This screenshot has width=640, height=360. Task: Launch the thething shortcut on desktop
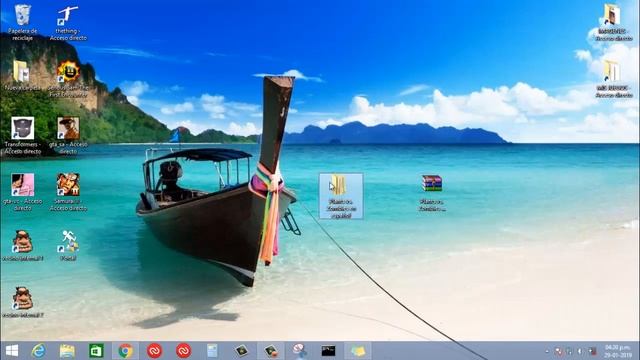click(68, 23)
